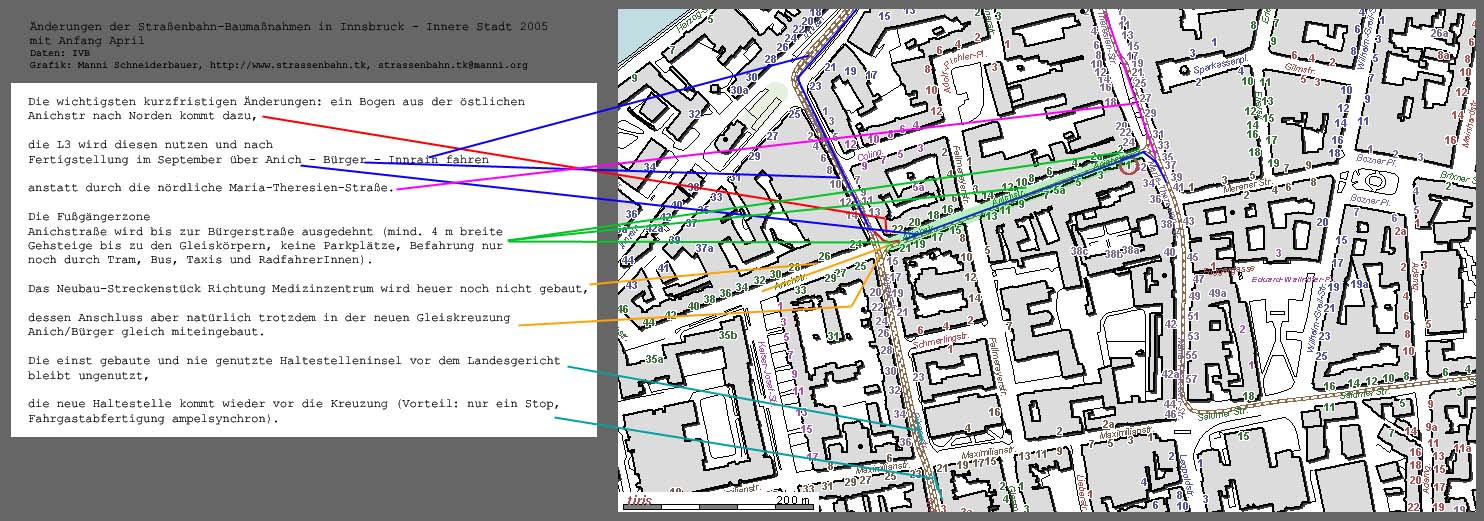Click house number 26a in top-right corner
This screenshot has width=1484, height=521.
pos(1439,34)
